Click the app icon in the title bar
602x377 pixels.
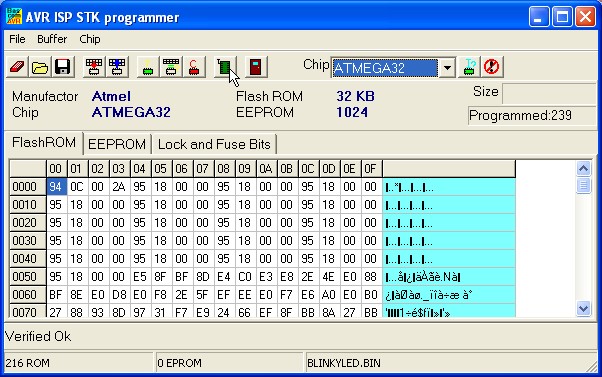[x=14, y=17]
